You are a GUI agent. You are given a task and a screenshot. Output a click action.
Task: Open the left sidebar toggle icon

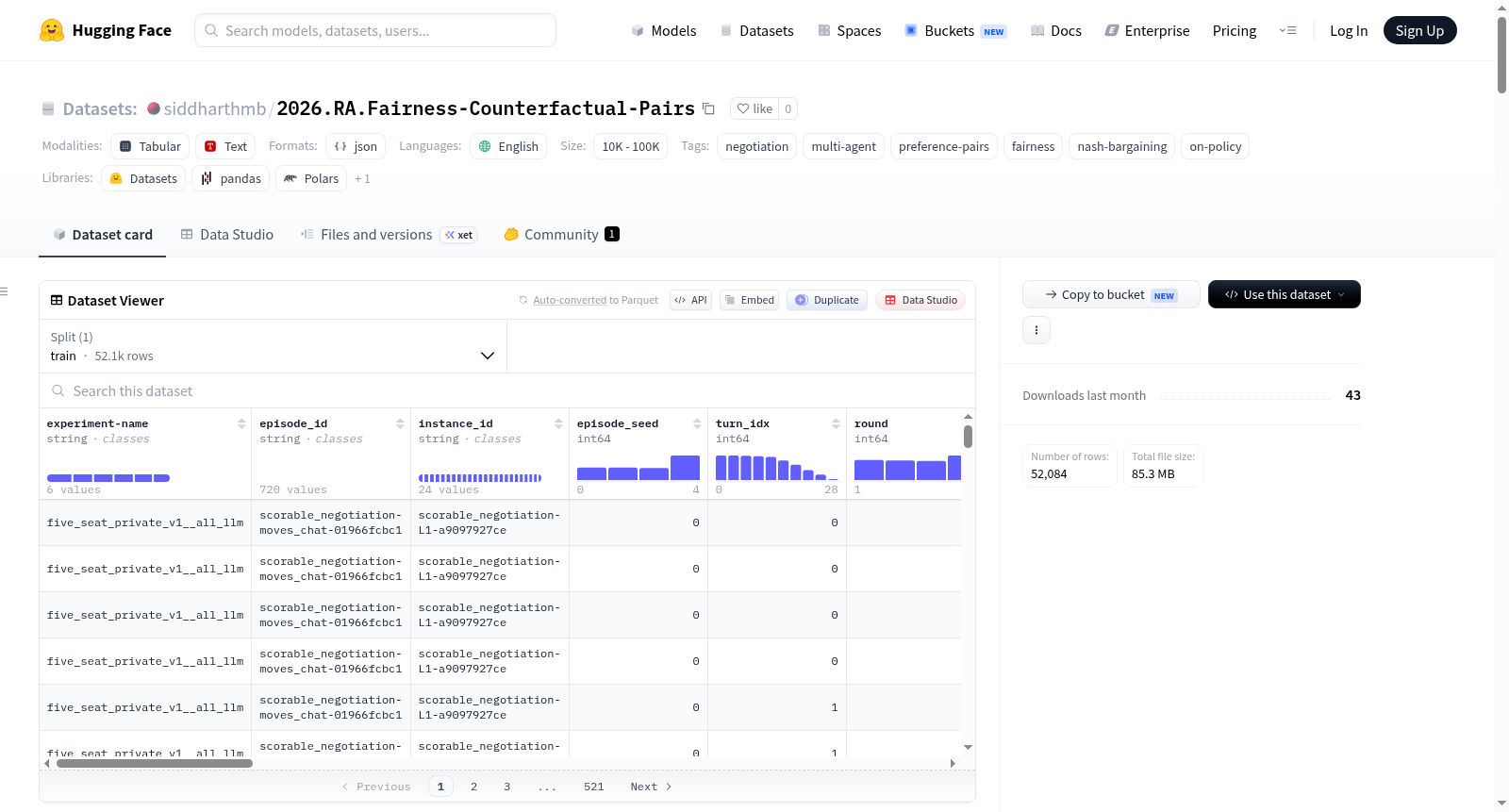4,291
